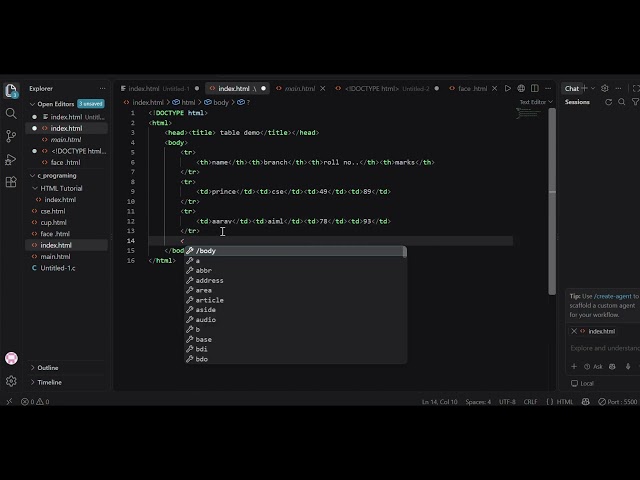Switch to face .html tab
640x480 pixels.
[472, 88]
